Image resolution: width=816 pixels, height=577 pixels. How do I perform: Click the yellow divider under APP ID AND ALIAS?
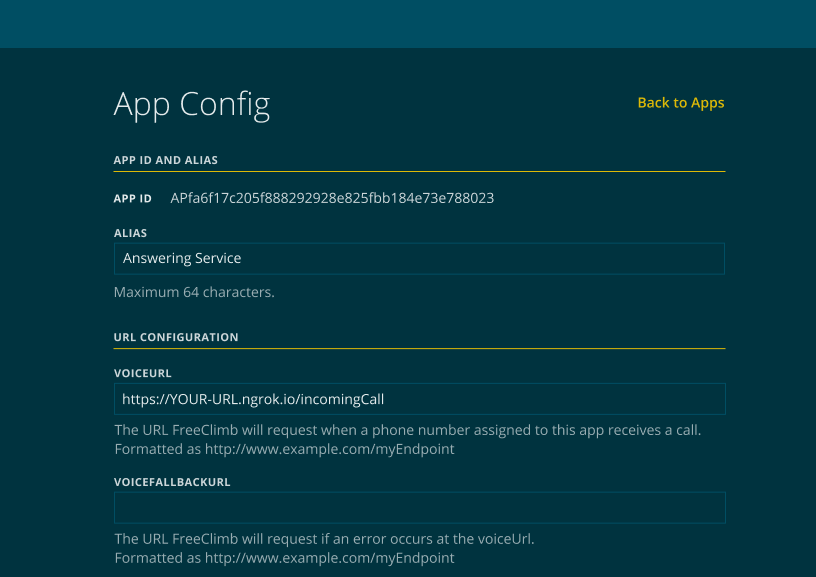419,171
